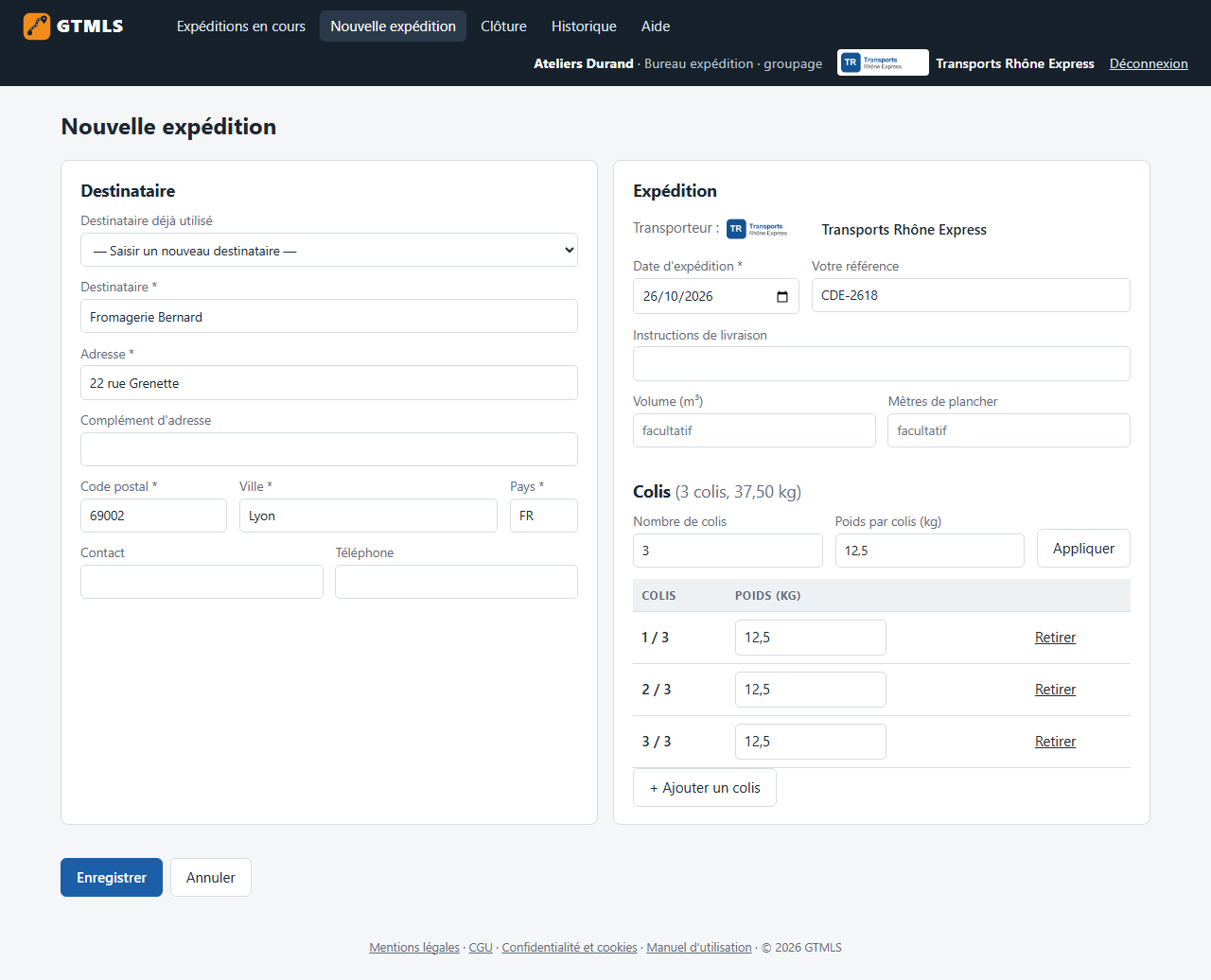1211x980 pixels.
Task: Focus the weight field for parcel 1 / 3
Action: (811, 638)
